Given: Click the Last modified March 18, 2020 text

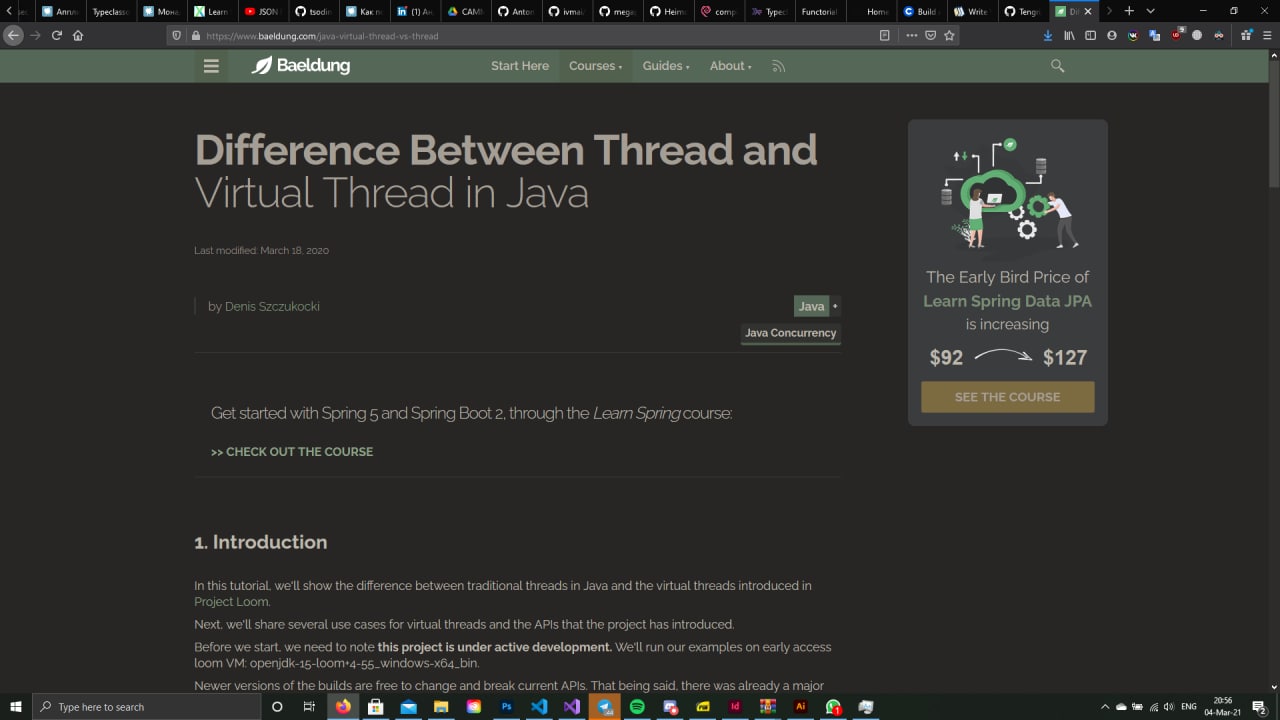Looking at the screenshot, I should click(261, 250).
